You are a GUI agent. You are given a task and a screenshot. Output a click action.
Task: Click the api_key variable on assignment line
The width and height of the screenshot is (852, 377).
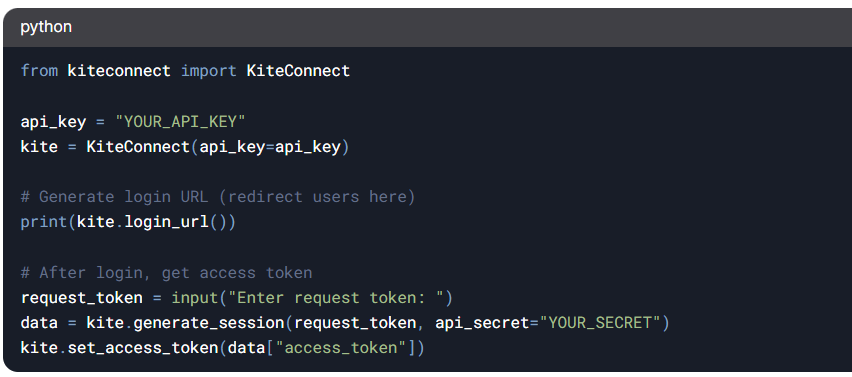click(x=53, y=122)
